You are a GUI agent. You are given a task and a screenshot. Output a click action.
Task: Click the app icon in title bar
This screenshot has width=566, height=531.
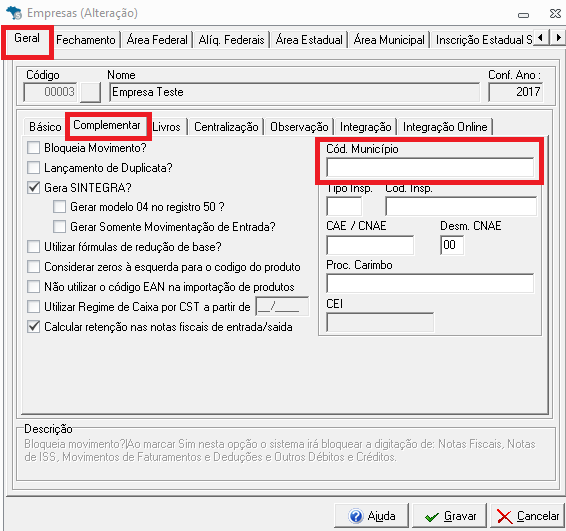point(14,13)
